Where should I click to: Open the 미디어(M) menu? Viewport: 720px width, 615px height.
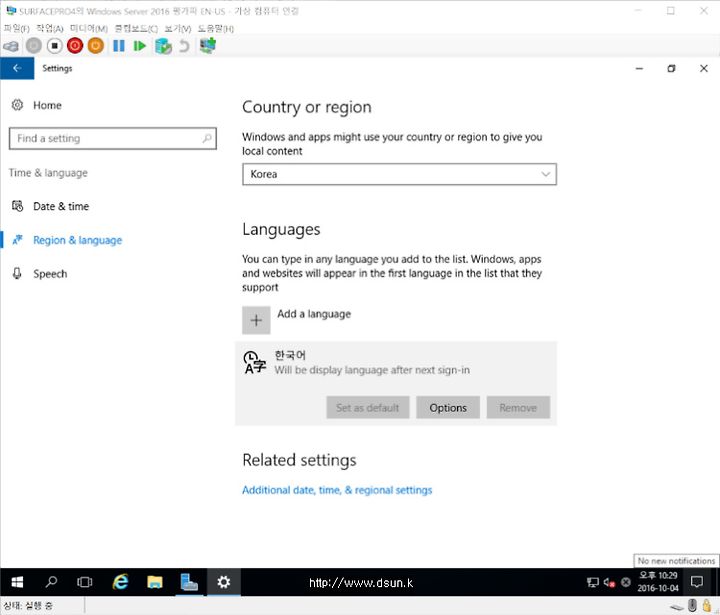click(x=89, y=28)
